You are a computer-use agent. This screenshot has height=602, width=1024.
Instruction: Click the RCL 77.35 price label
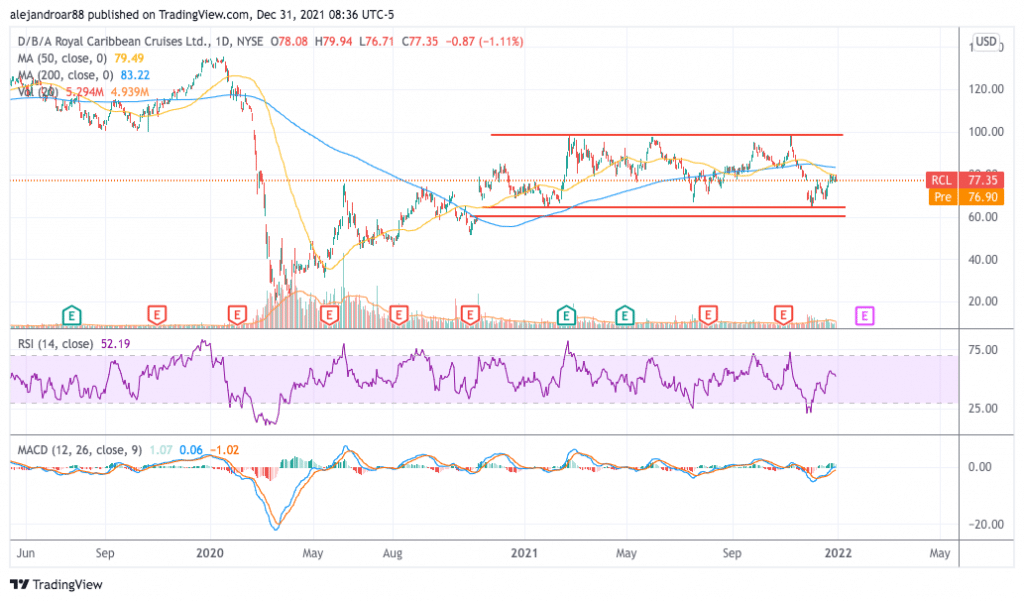click(965, 180)
